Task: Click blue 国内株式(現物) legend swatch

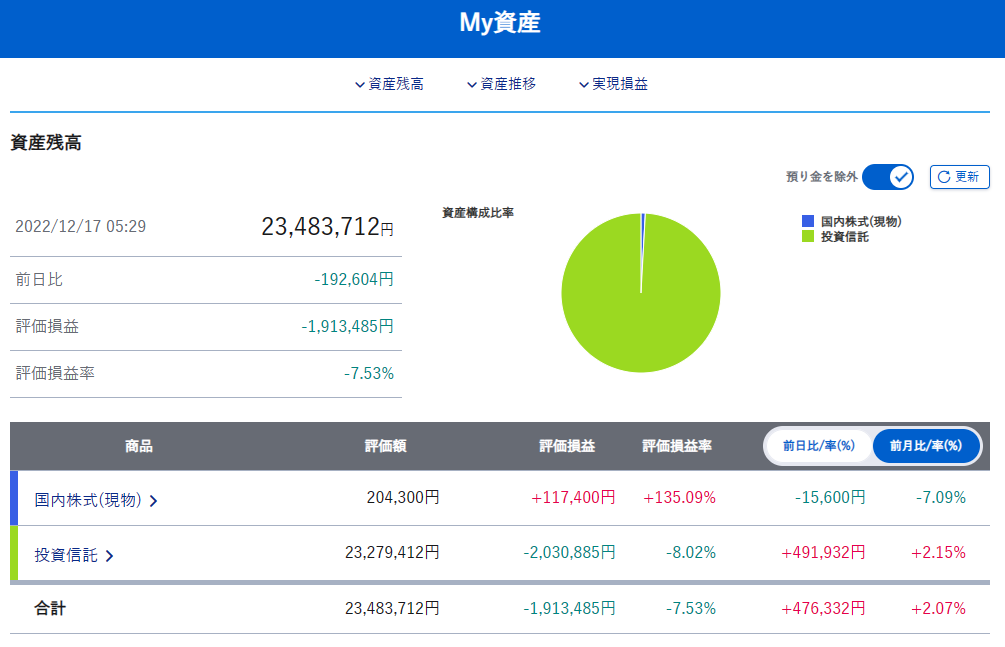Action: [808, 221]
